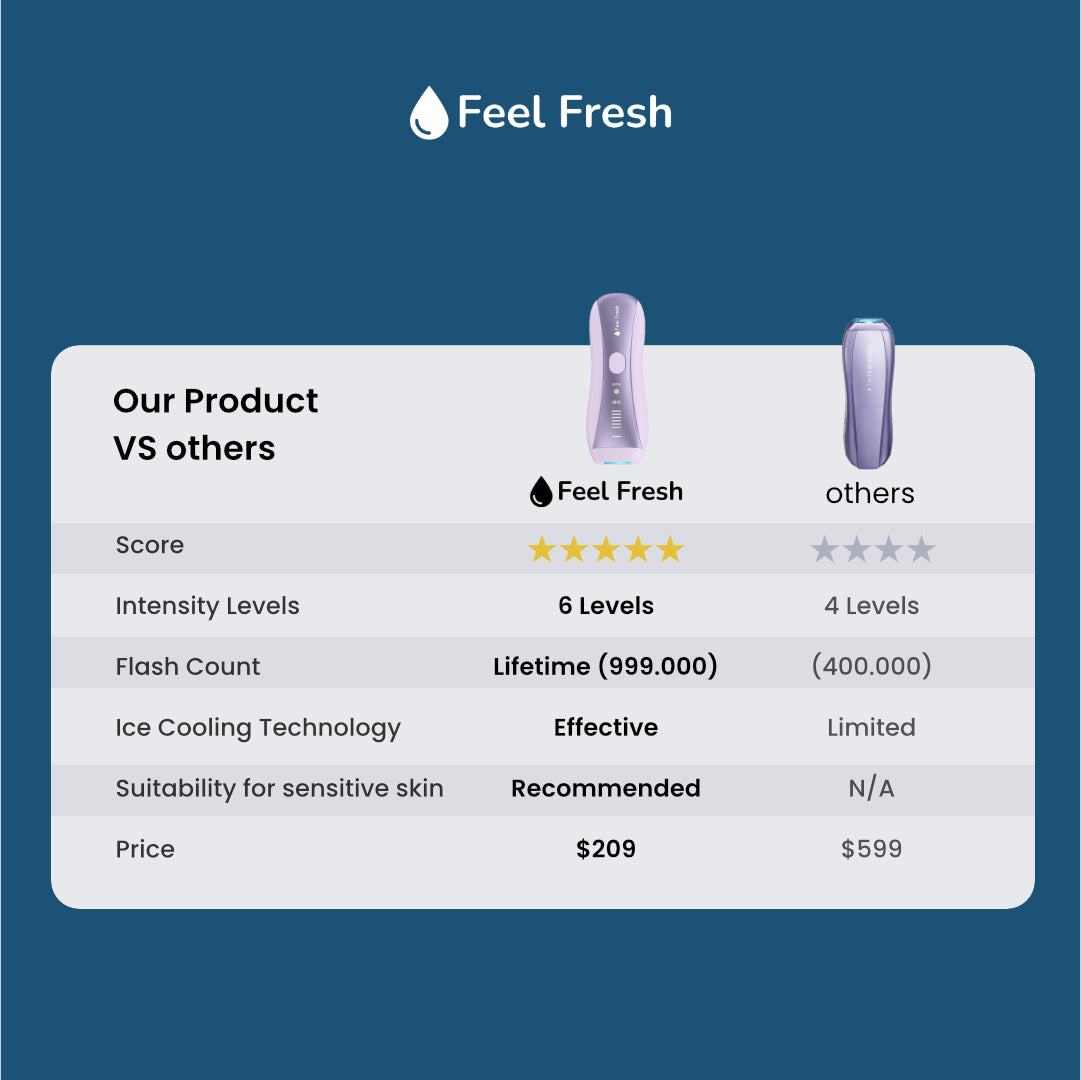Click the '(400.000)' flash count value
Viewport: 1081px width, 1080px height.
click(871, 666)
